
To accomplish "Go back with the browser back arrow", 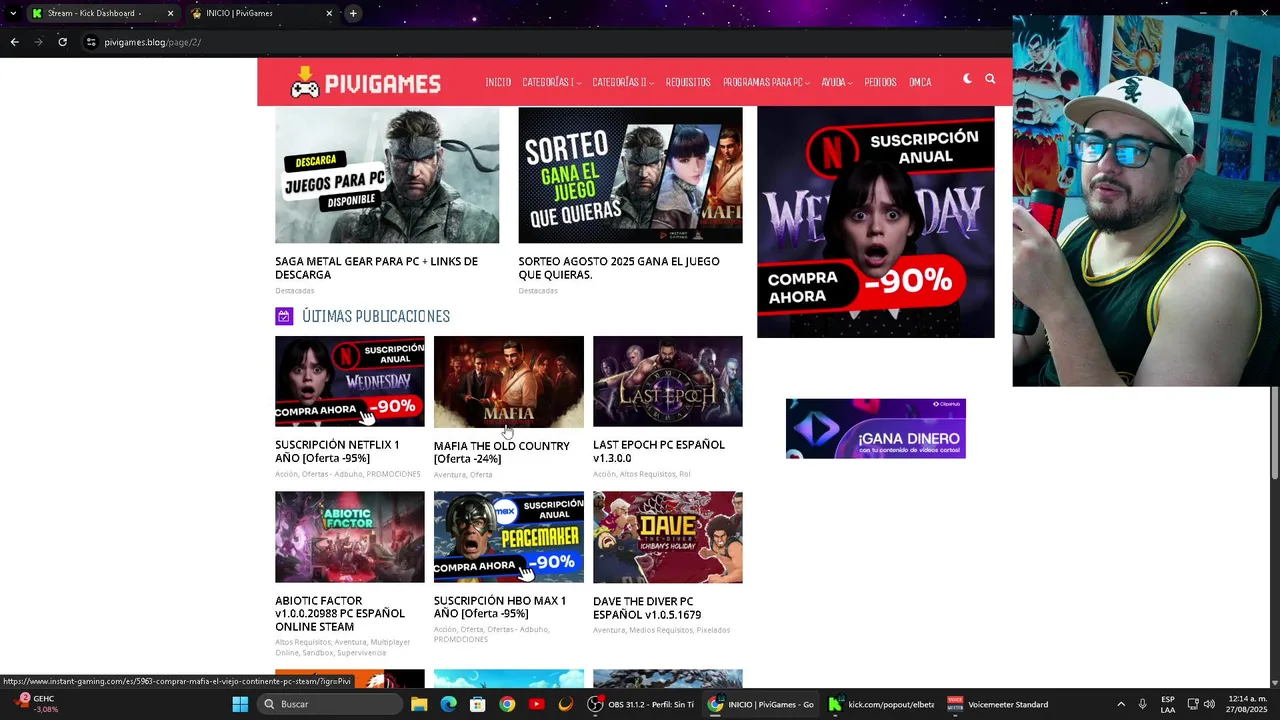I will coord(14,42).
